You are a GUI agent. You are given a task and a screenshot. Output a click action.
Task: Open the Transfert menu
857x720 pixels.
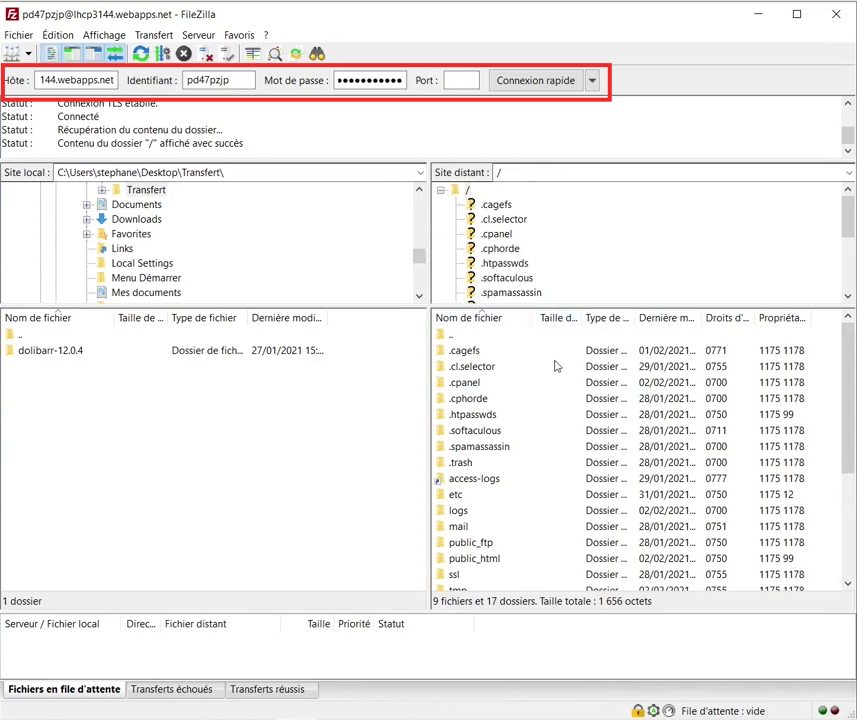(154, 35)
